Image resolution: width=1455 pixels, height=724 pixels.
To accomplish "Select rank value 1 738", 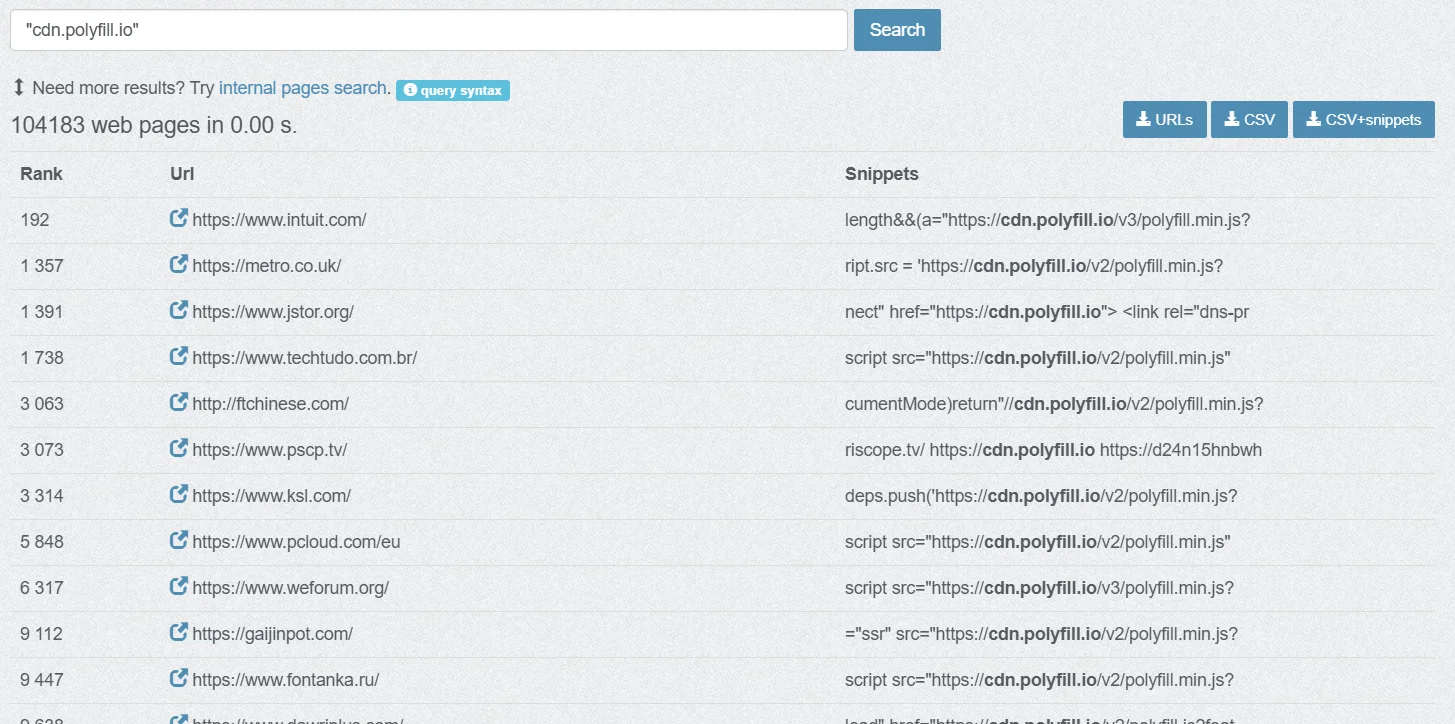I will [x=41, y=358].
